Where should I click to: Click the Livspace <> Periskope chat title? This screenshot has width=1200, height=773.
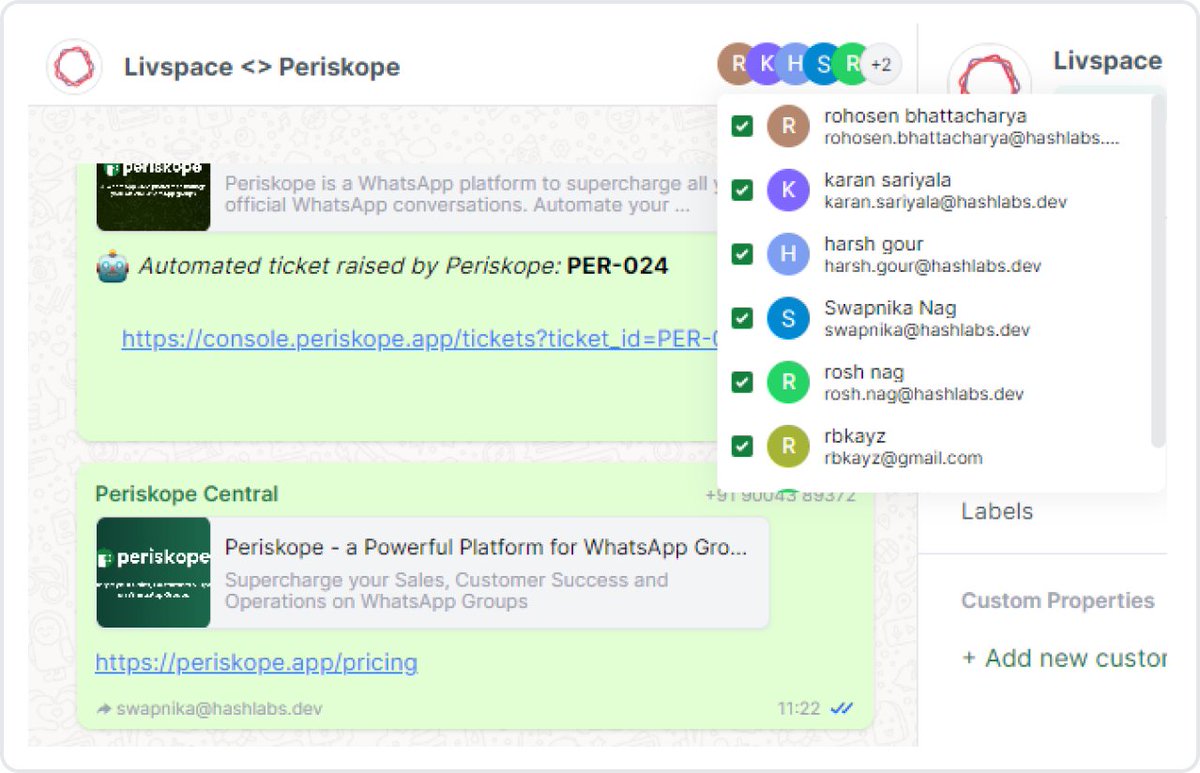coord(262,67)
